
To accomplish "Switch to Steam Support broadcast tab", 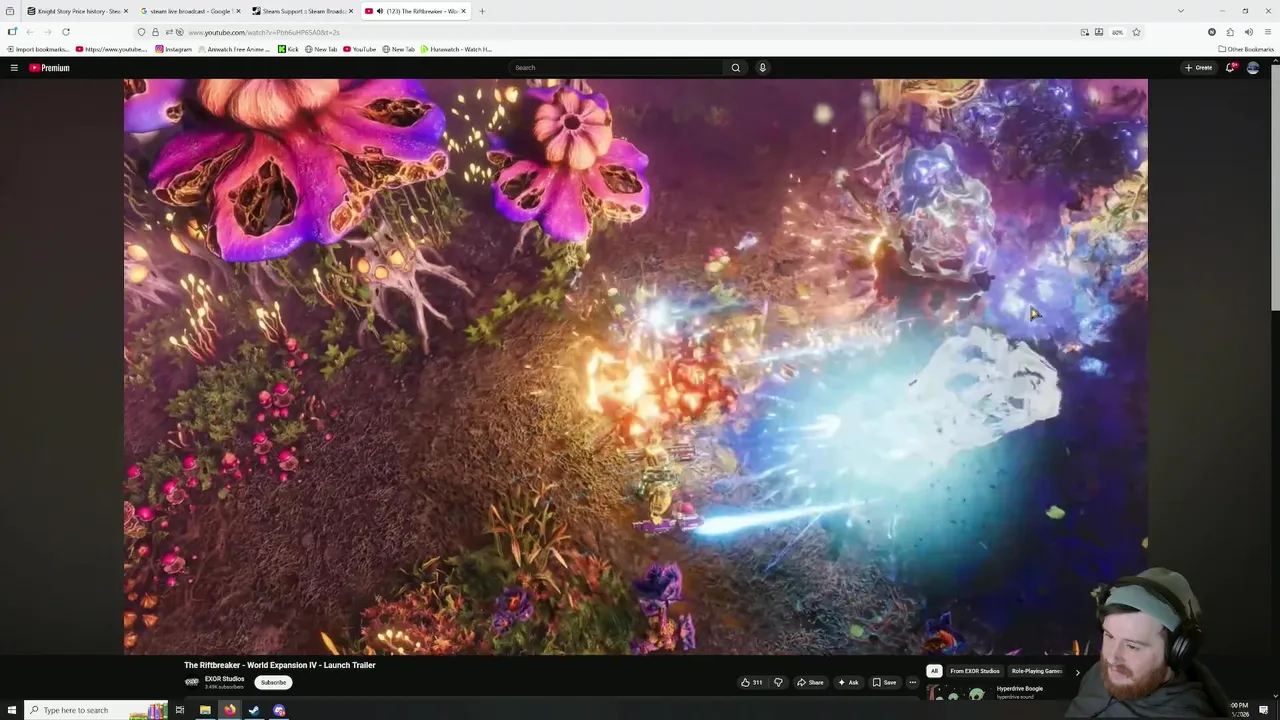I will point(303,11).
